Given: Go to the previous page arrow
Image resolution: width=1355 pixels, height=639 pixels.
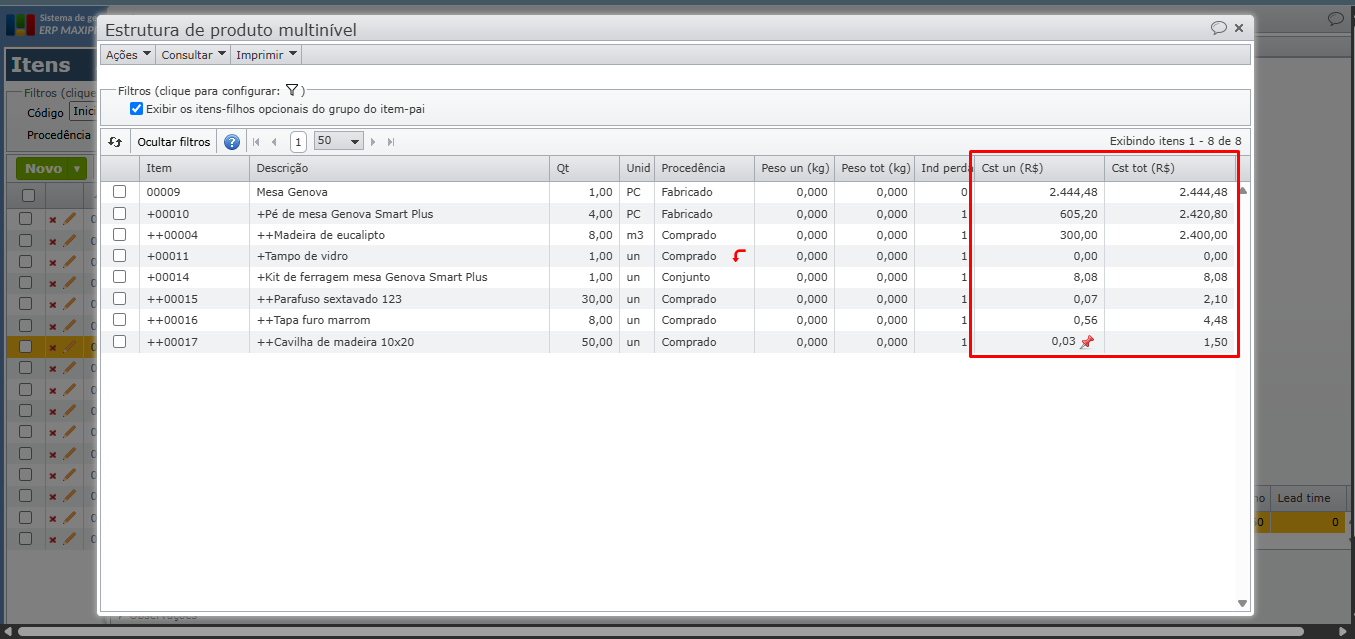Looking at the screenshot, I should click(x=274, y=142).
